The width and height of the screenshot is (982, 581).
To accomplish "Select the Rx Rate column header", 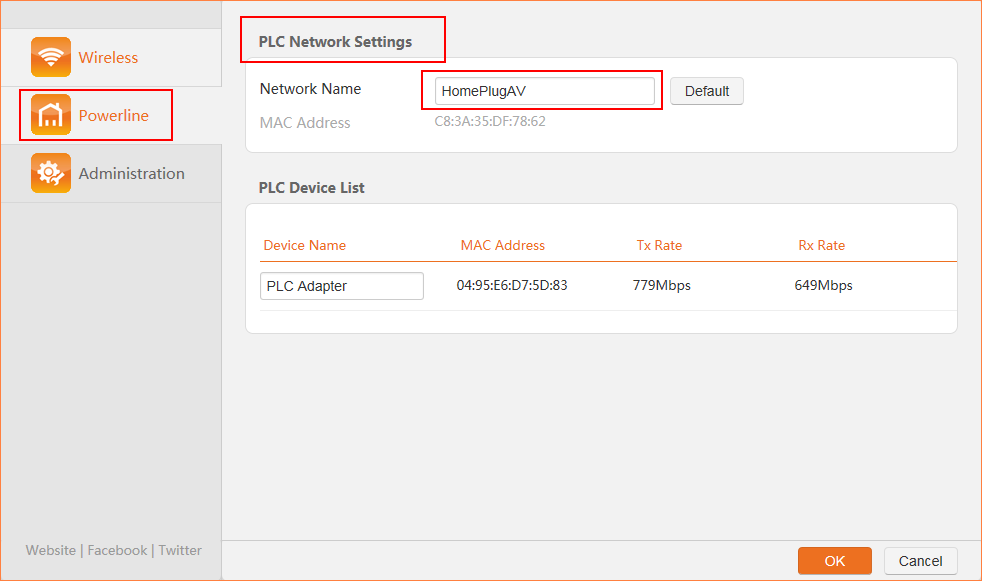I will 821,245.
